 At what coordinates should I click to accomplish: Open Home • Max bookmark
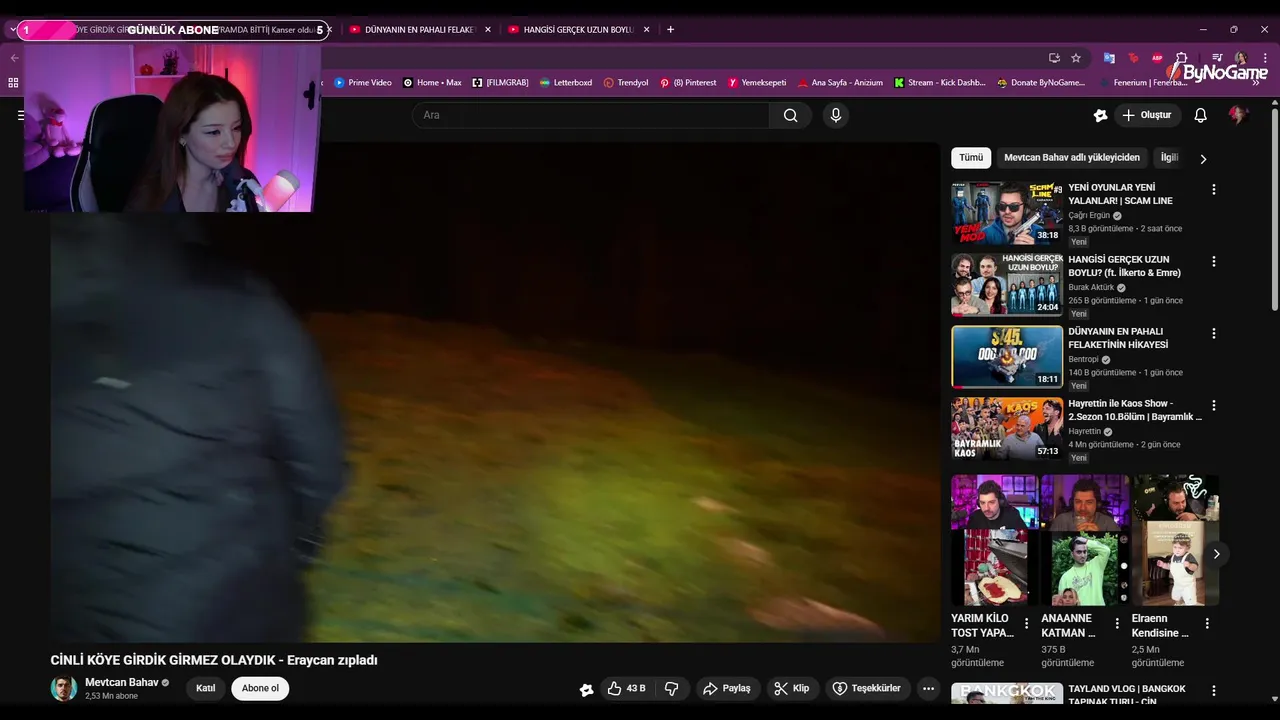[432, 83]
